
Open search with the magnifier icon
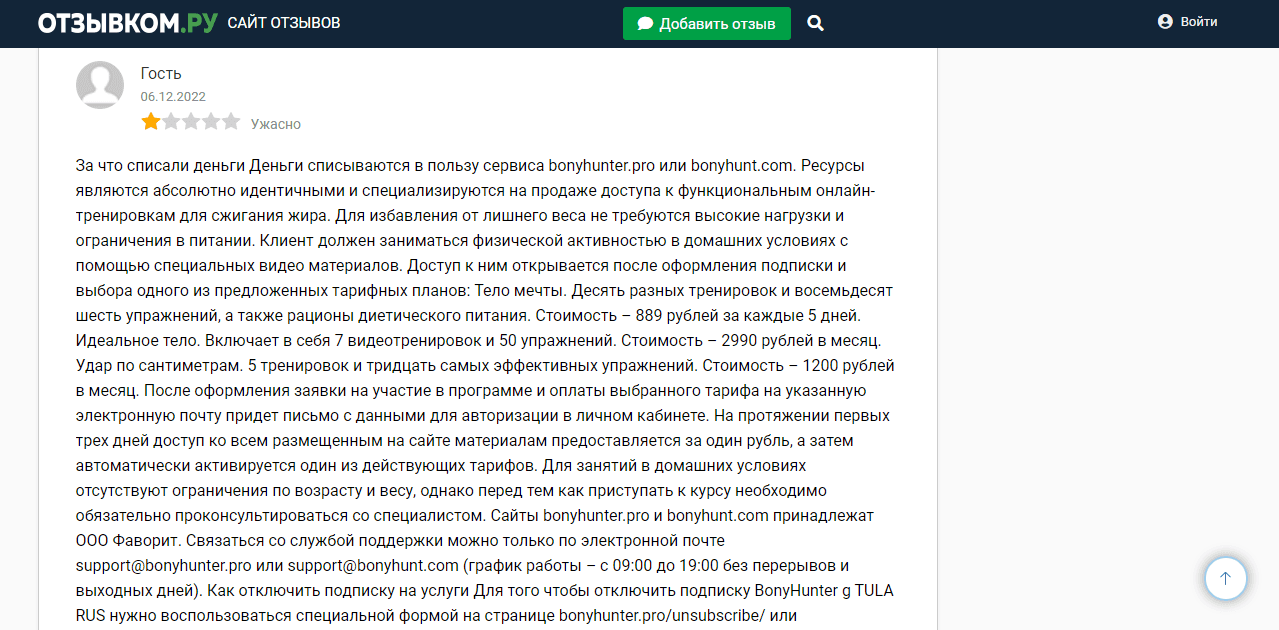pos(815,22)
